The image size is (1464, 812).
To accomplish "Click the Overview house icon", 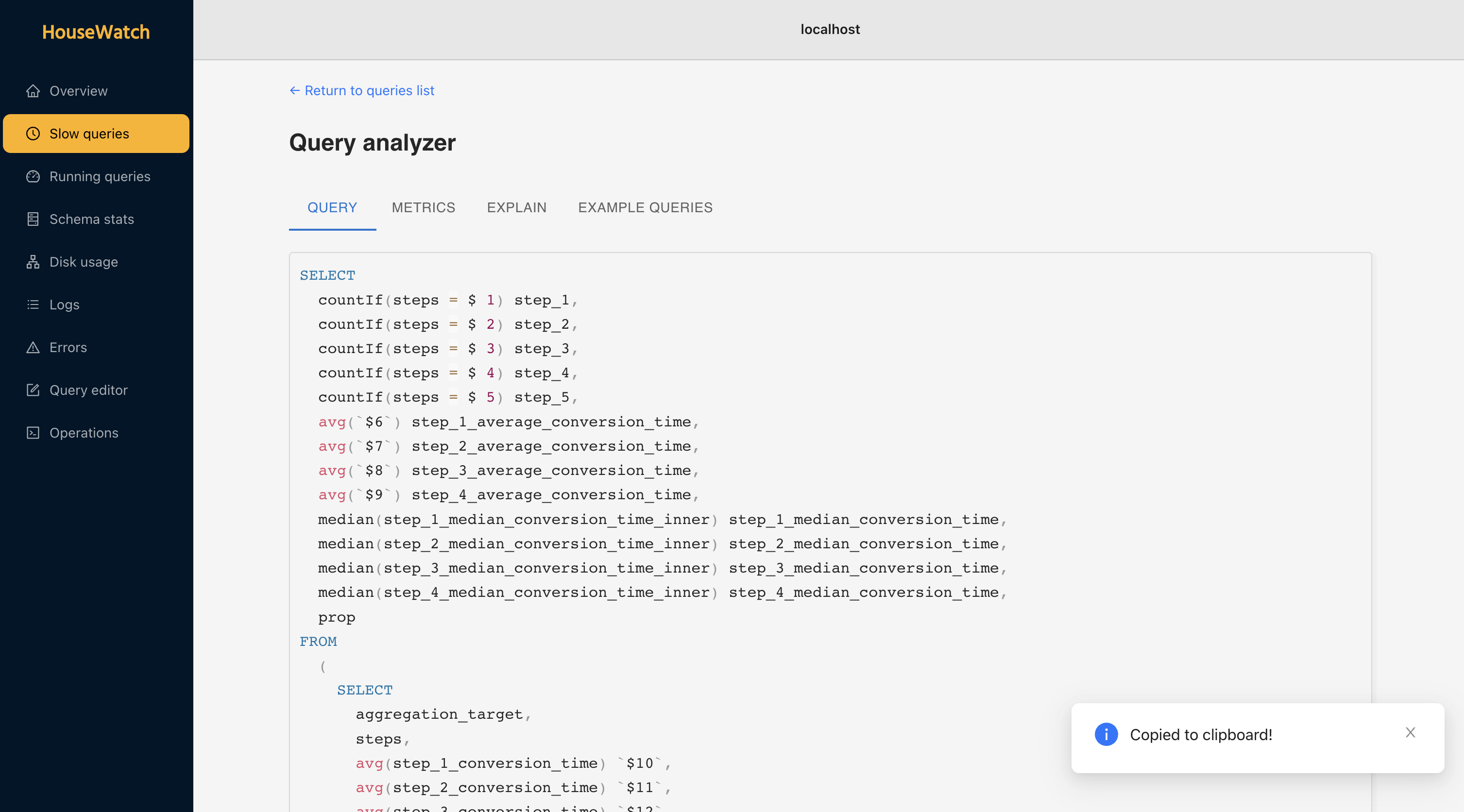I will [x=33, y=91].
